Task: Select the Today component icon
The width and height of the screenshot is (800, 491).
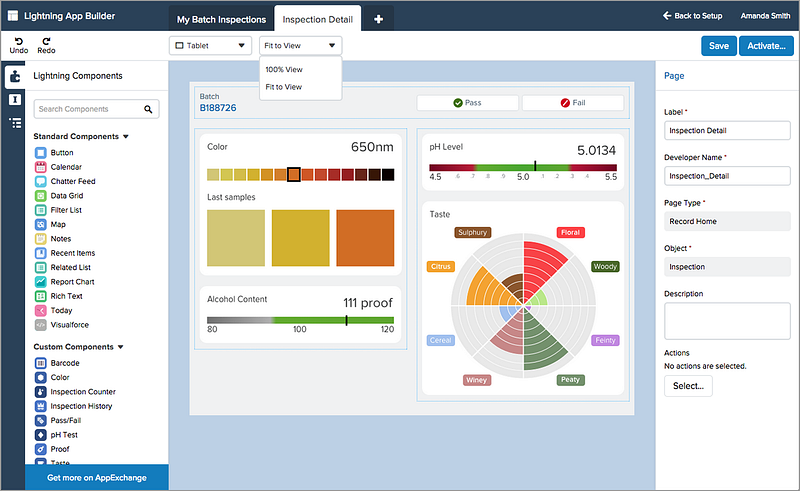Action: (41, 310)
